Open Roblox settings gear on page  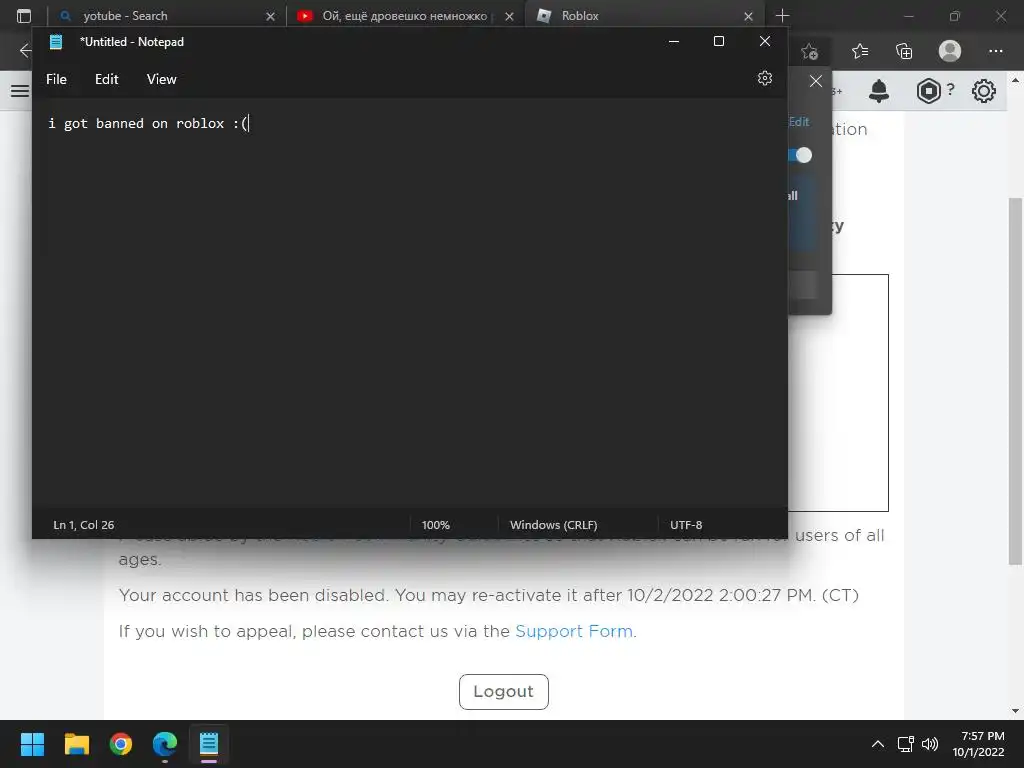(x=984, y=91)
